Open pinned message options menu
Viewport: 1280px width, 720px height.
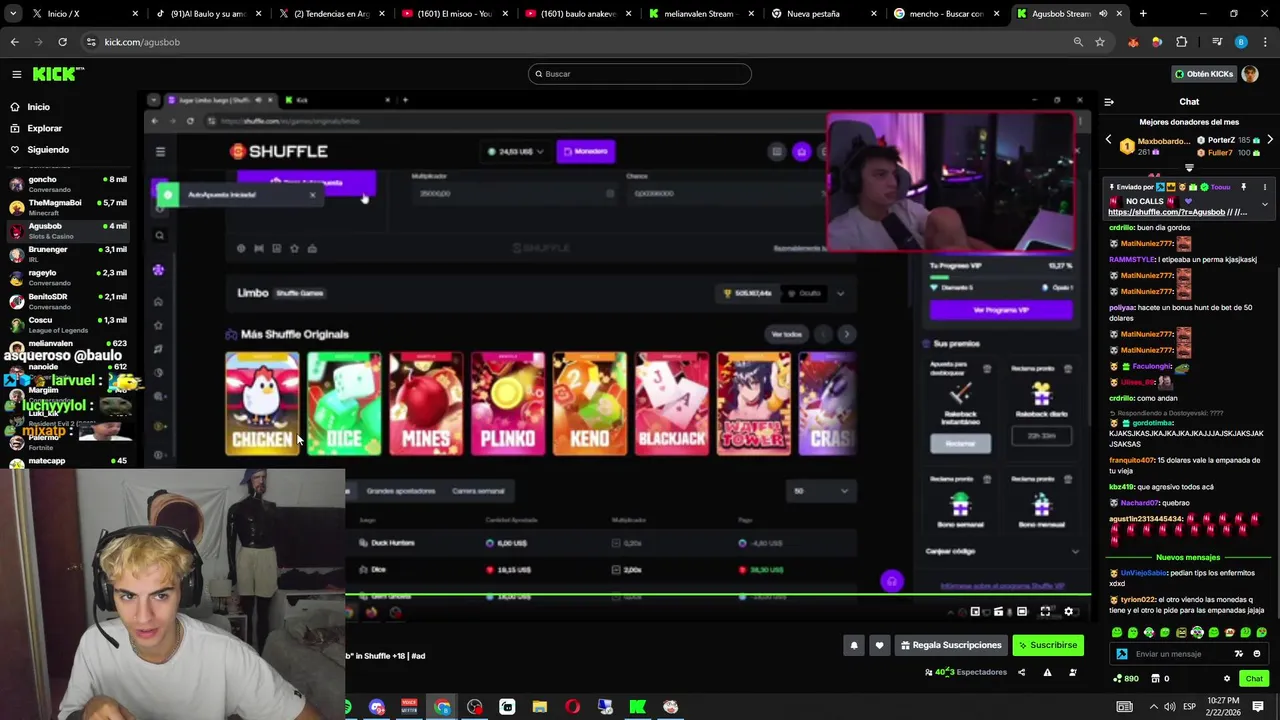1264,187
